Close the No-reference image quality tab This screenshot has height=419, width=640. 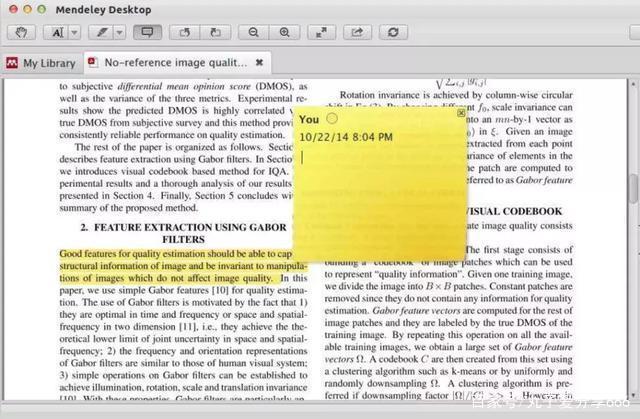pyautogui.click(x=260, y=63)
